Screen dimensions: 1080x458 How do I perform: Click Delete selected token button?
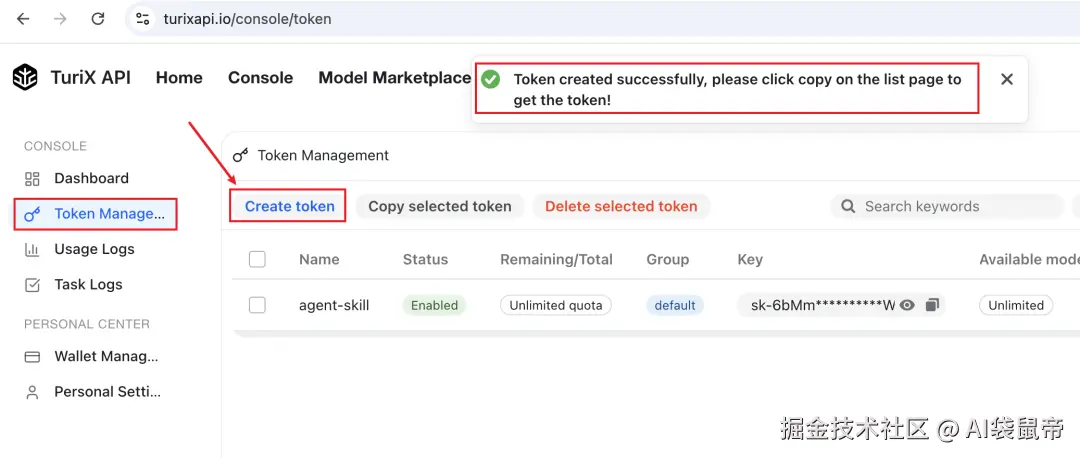click(621, 206)
